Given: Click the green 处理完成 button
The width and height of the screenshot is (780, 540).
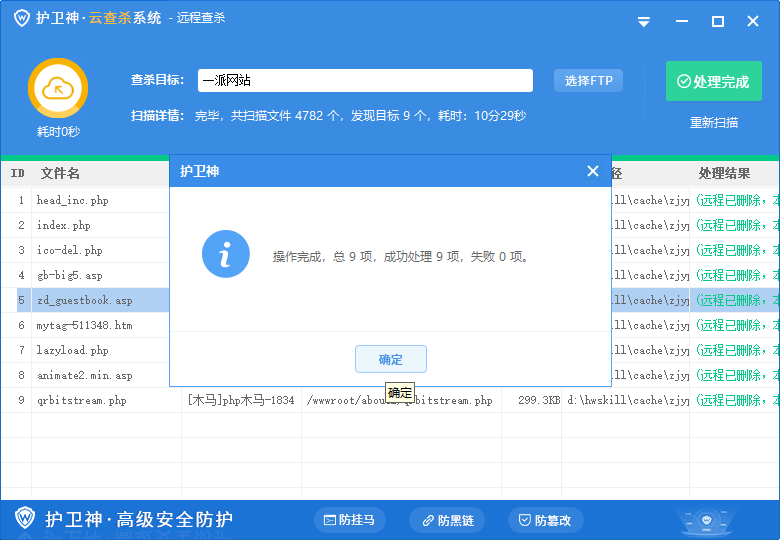Looking at the screenshot, I should pyautogui.click(x=713, y=82).
